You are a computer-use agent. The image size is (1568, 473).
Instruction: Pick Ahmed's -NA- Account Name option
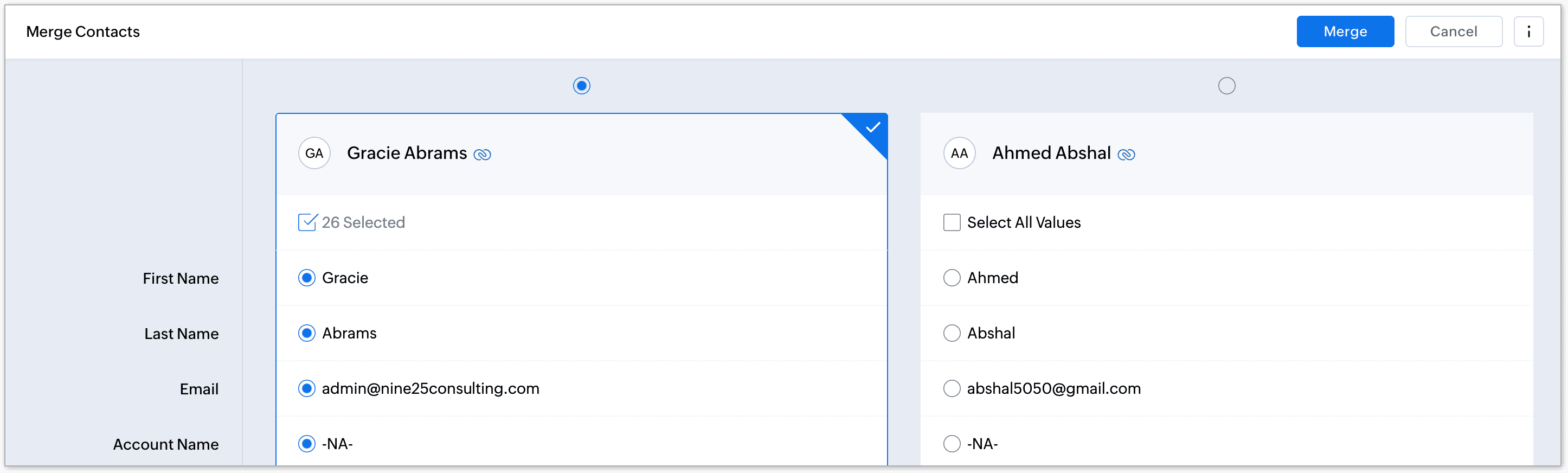(x=952, y=444)
